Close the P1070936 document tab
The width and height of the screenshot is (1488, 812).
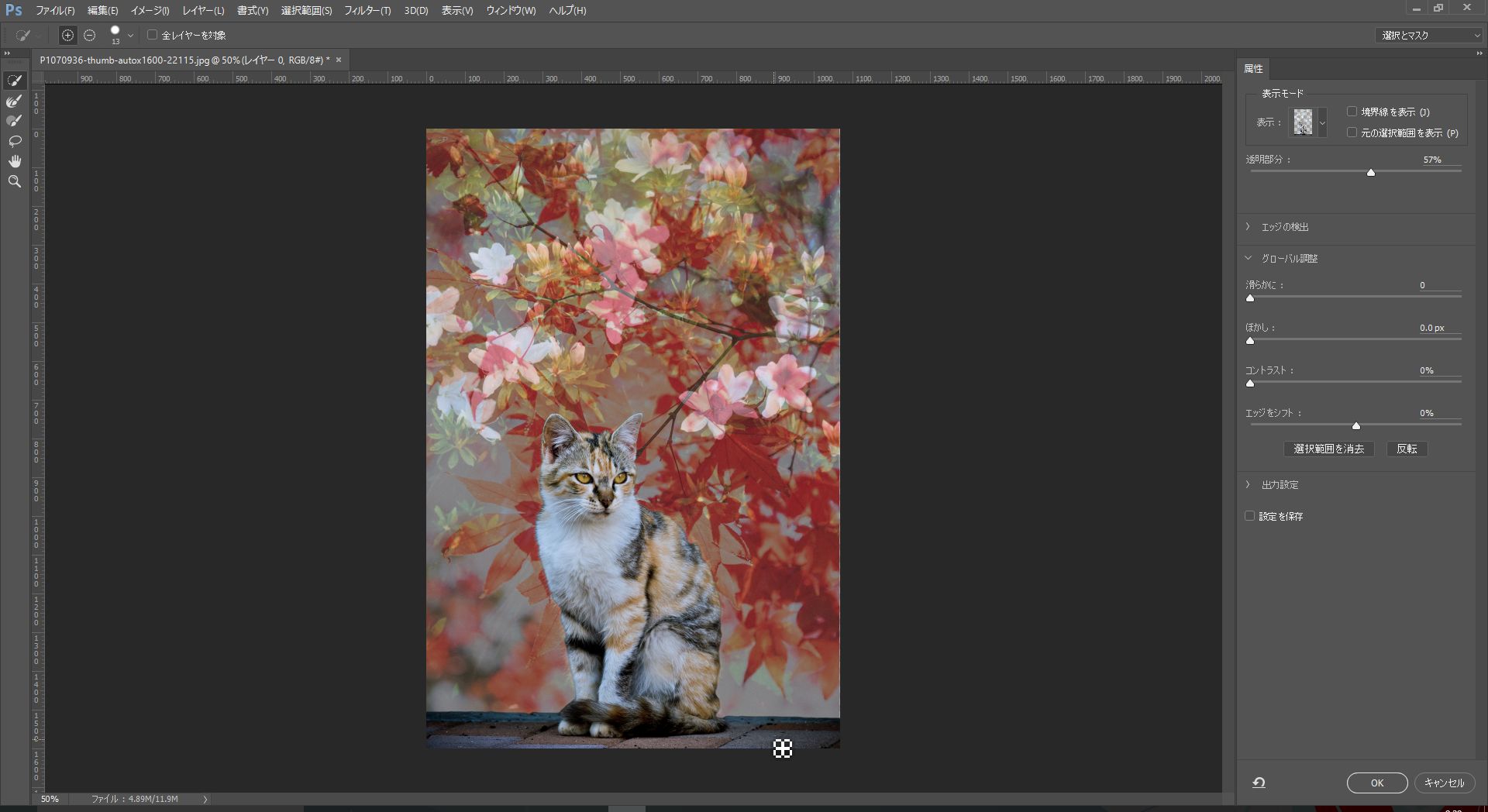click(x=339, y=60)
